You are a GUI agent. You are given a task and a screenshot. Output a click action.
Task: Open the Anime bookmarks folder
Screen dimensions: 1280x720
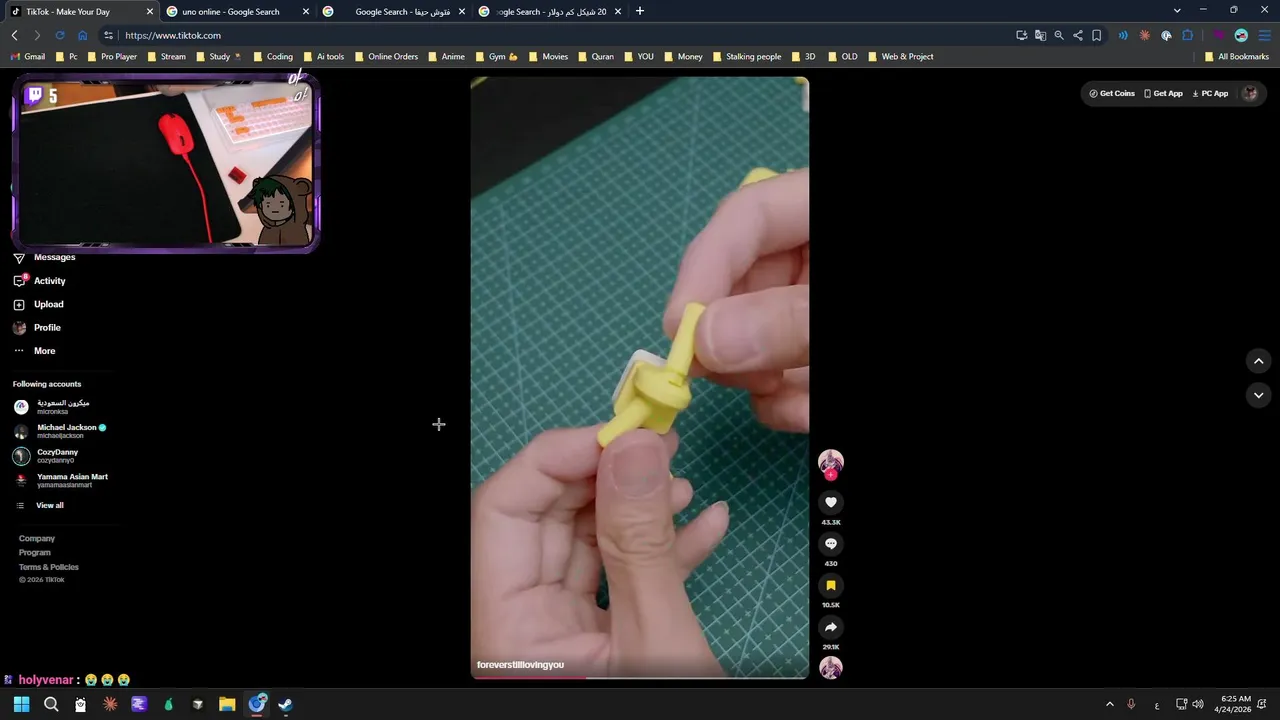click(446, 57)
